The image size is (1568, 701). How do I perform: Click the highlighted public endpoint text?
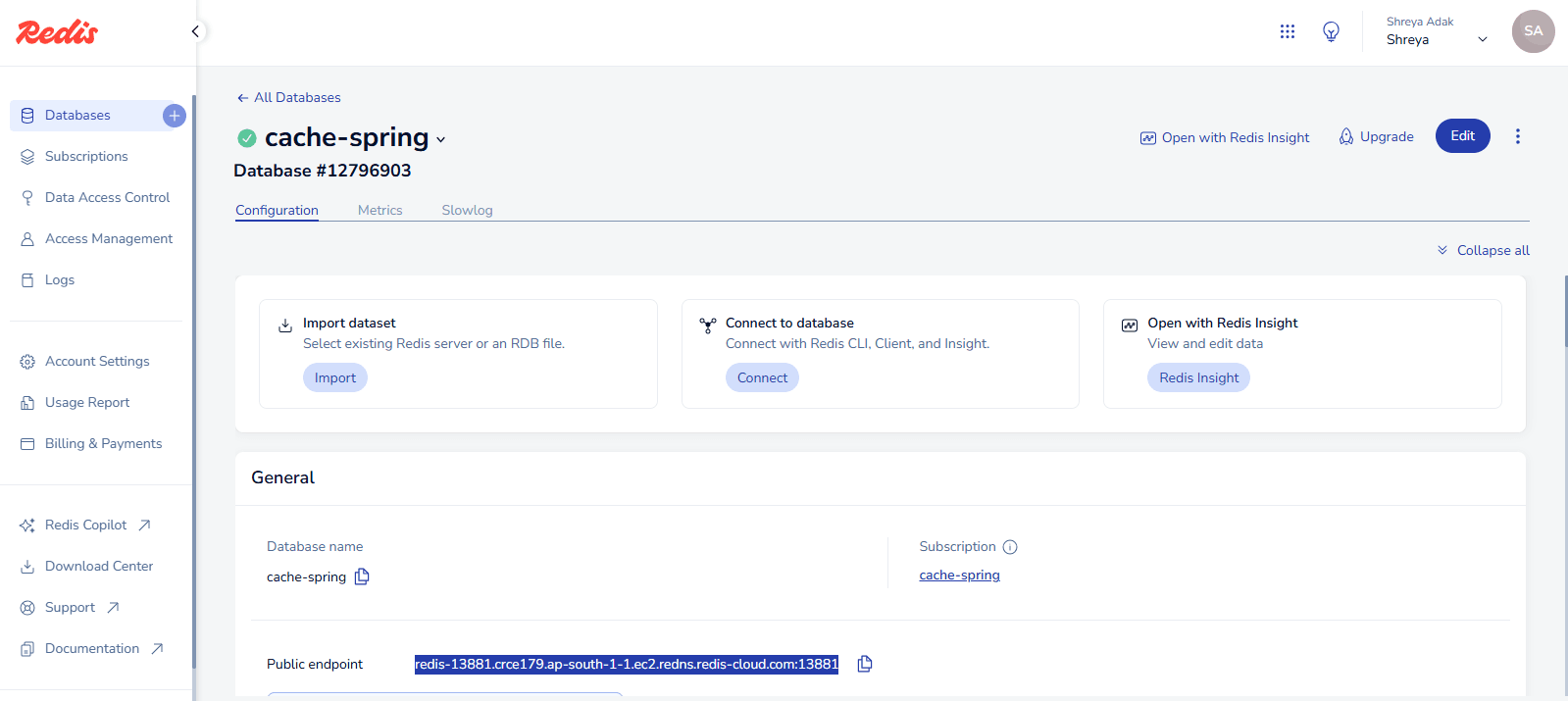627,665
